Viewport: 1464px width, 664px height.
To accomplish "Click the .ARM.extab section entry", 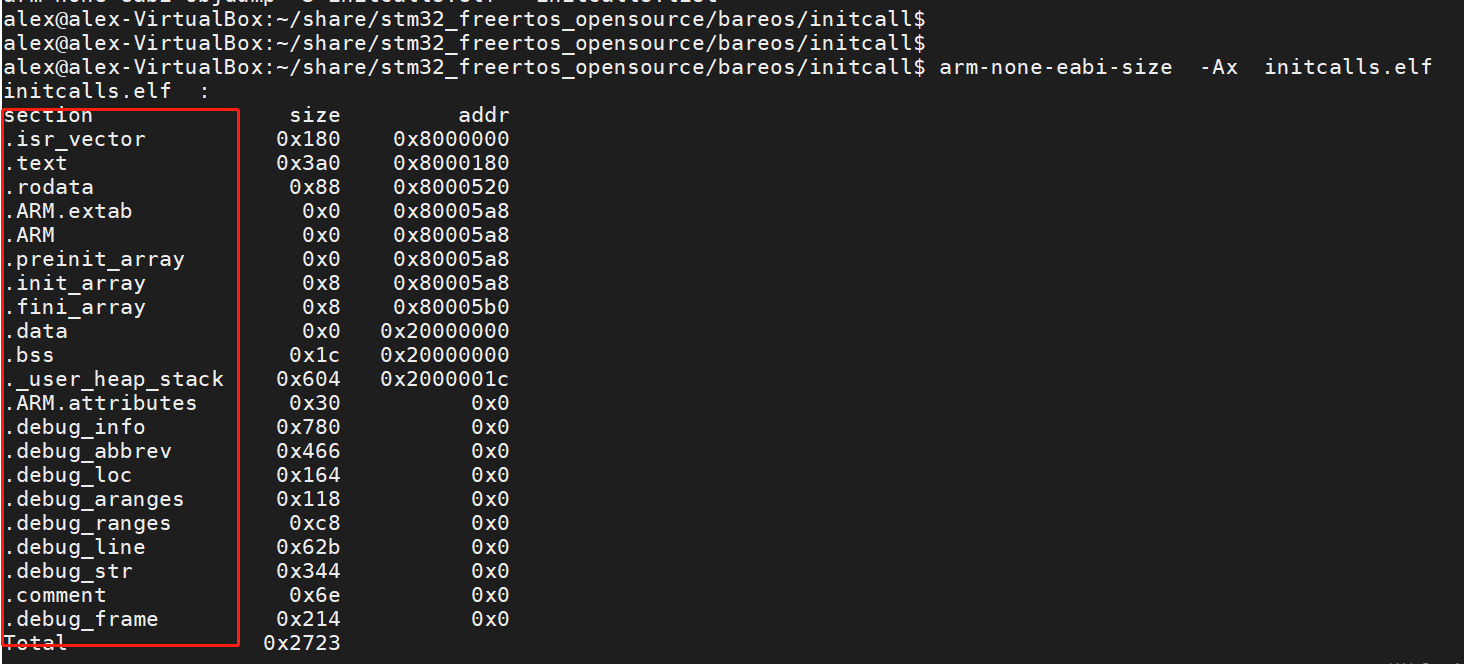I will pyautogui.click(x=68, y=211).
